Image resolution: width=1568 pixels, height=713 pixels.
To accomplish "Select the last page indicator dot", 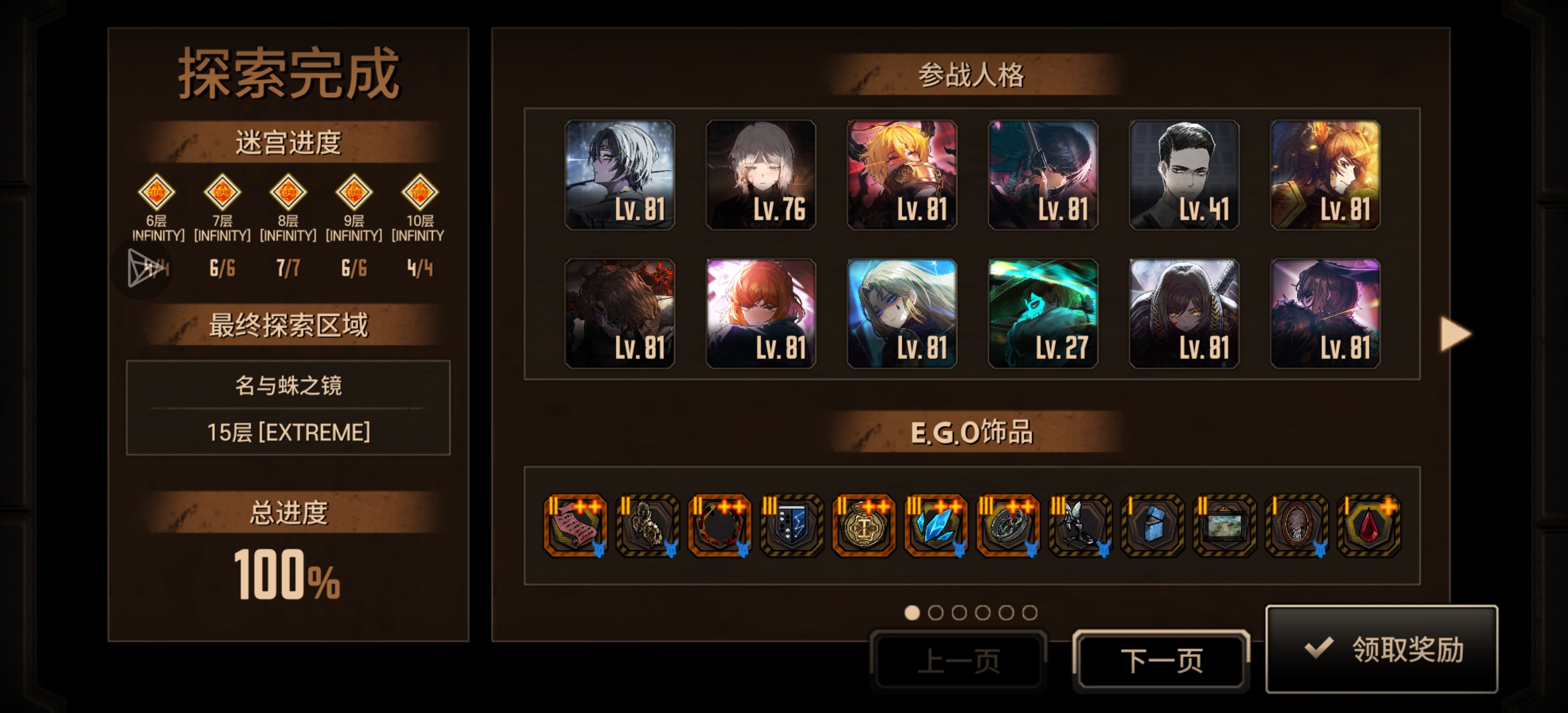I will point(1030,613).
